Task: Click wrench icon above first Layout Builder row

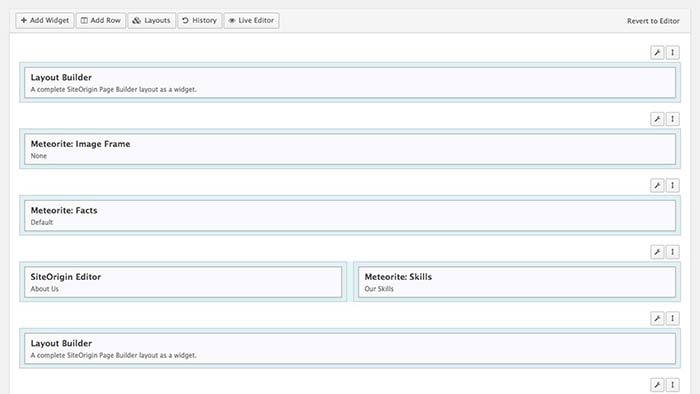Action: [x=657, y=53]
